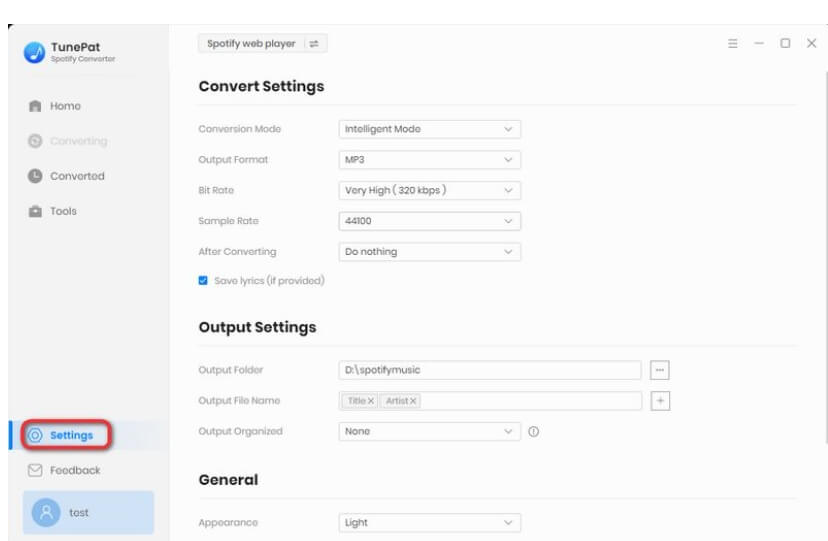Go to Tools in sidebar
The width and height of the screenshot is (828, 541).
coord(63,211)
